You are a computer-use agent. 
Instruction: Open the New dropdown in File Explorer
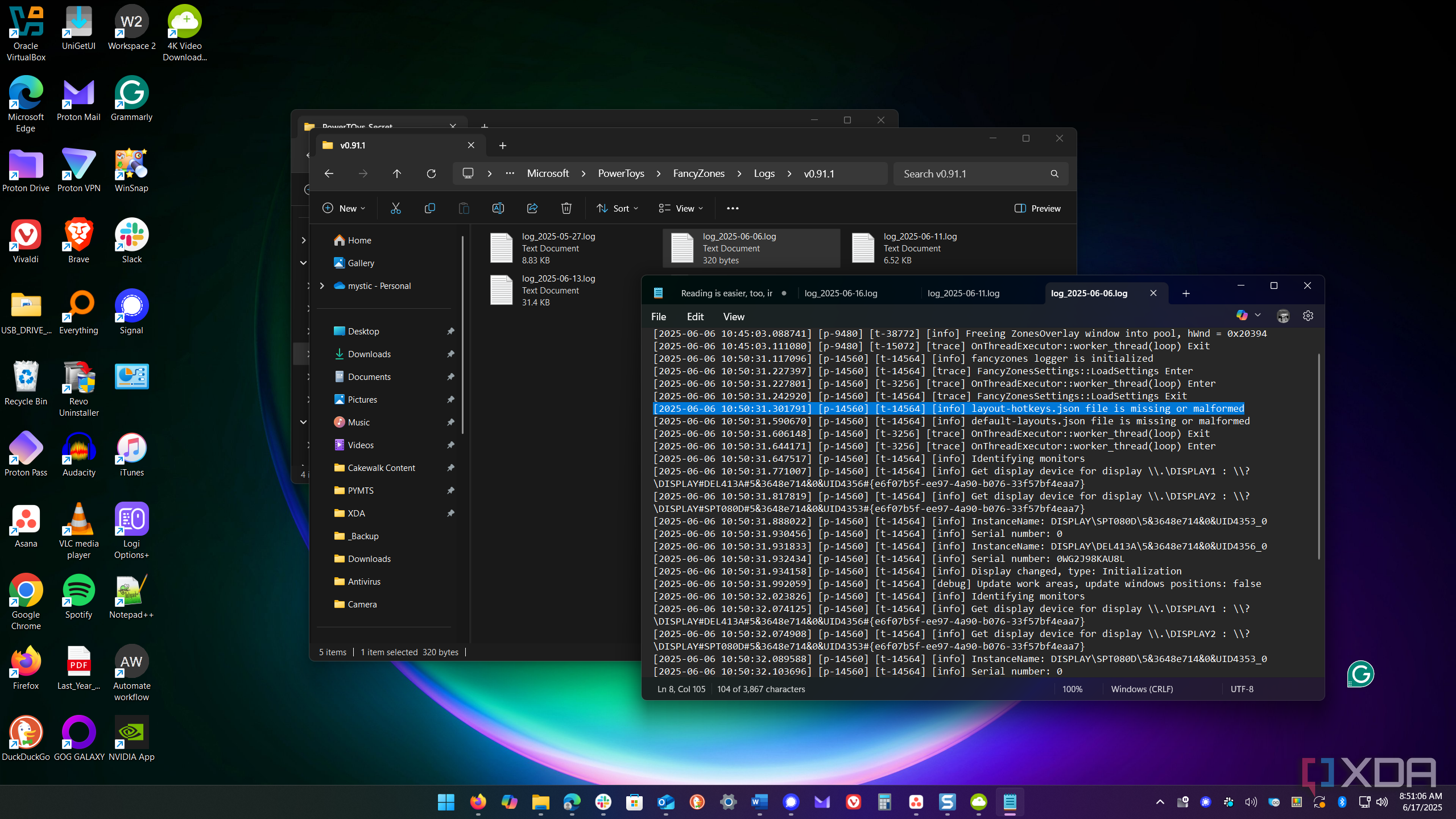pos(344,208)
